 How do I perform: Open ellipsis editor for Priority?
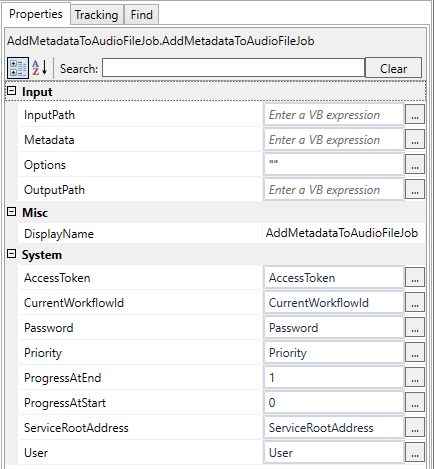[415, 352]
